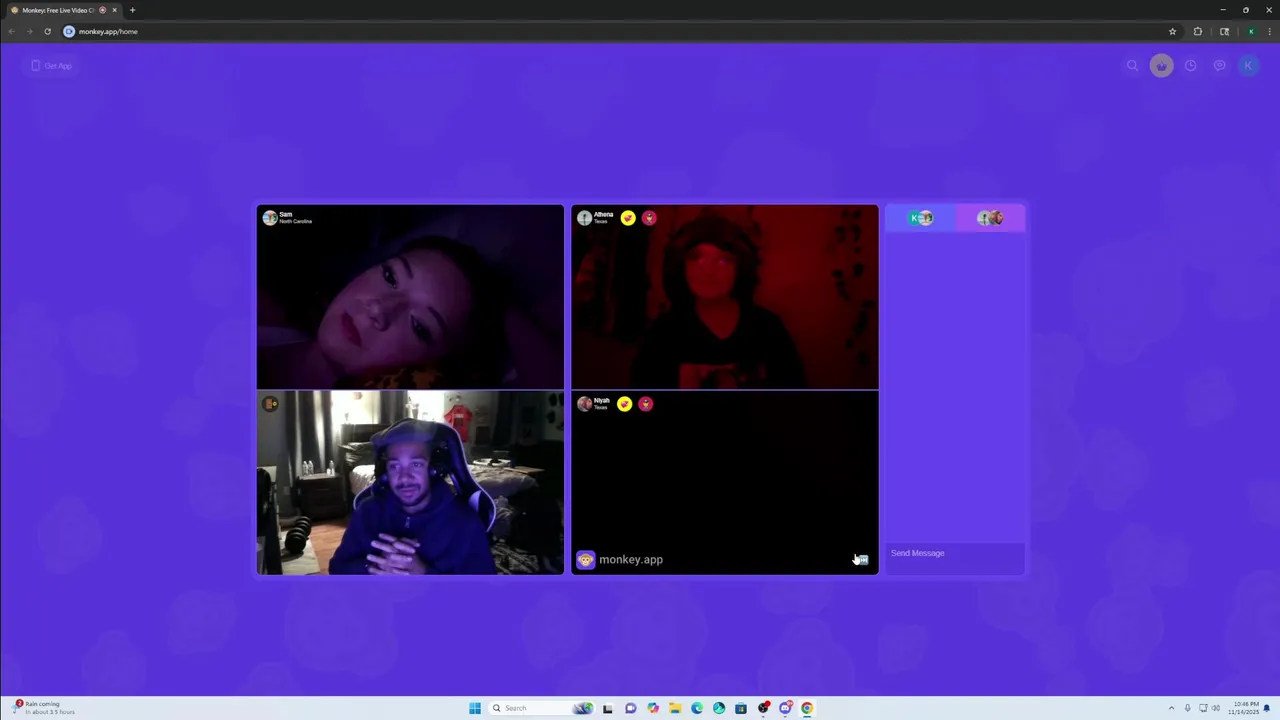
Task: Go back to the previous page
Action: pos(11,31)
